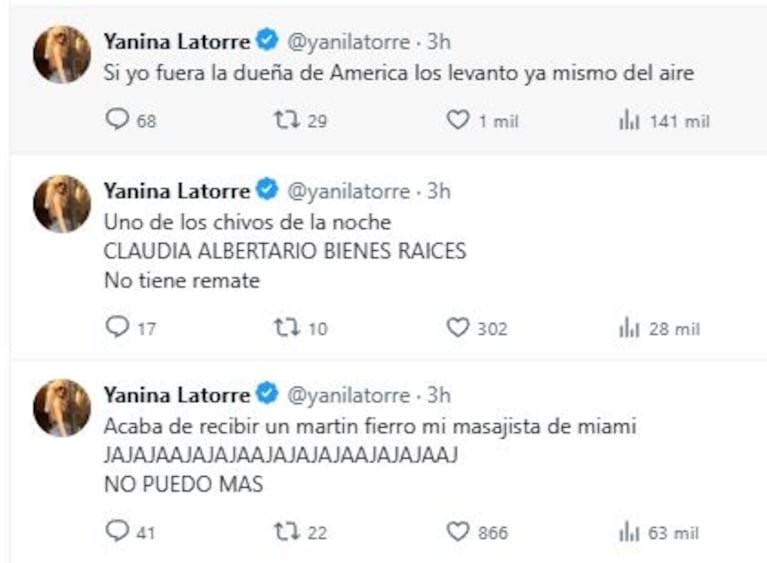
Task: Reply to the 'dueña de America' tweet
Action: pos(118,121)
